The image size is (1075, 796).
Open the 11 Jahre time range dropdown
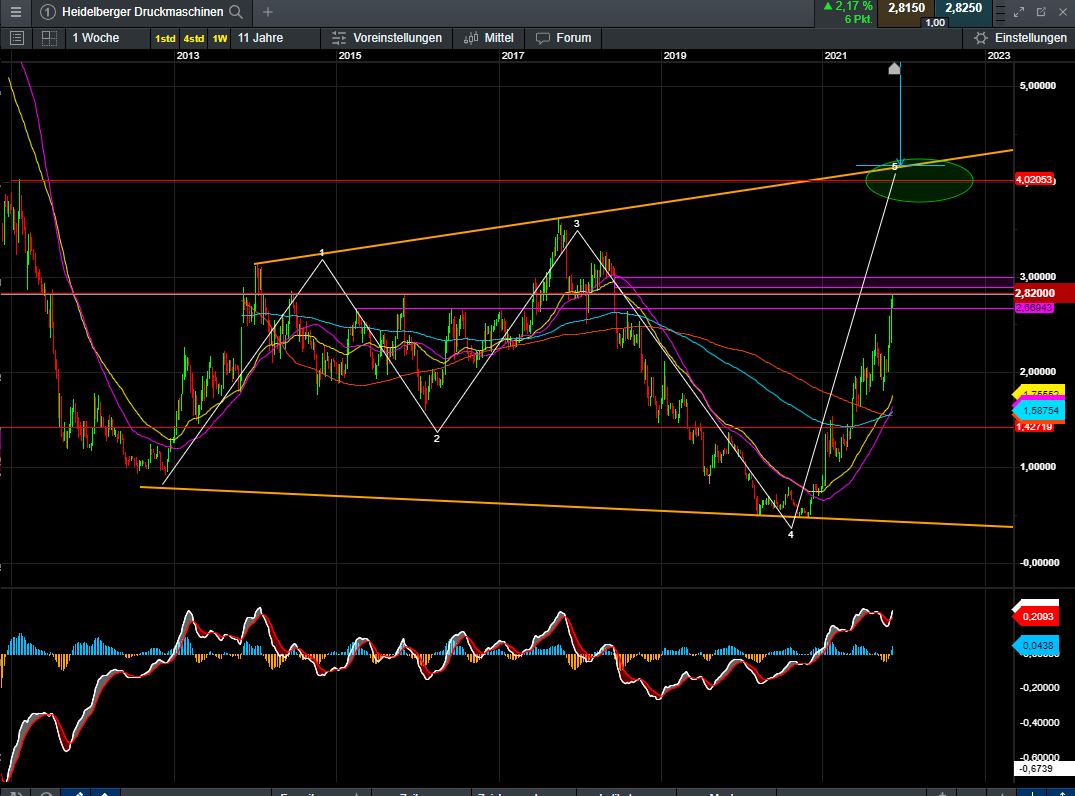tap(260, 38)
